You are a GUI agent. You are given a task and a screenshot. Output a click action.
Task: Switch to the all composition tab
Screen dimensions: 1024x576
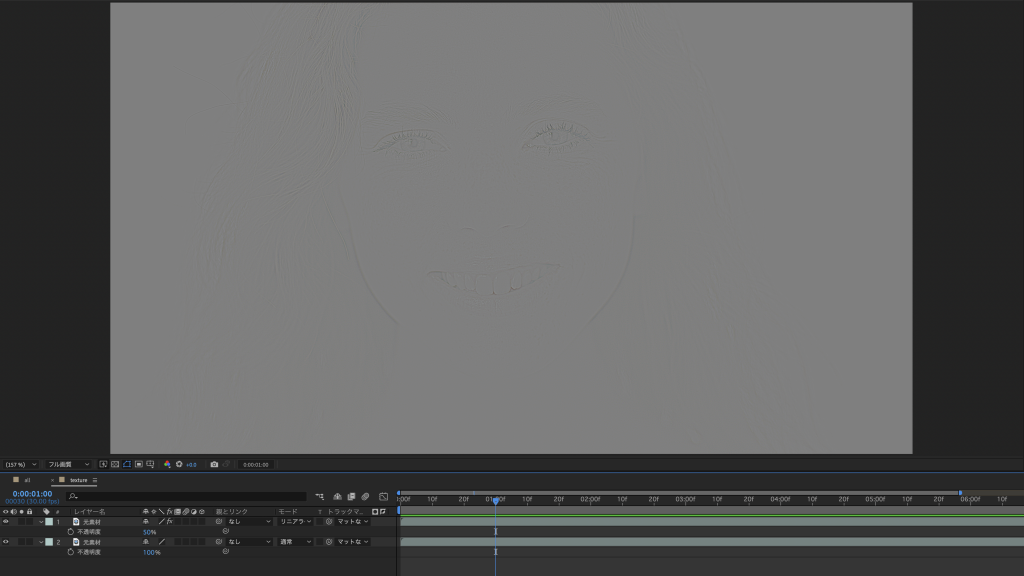coord(27,480)
